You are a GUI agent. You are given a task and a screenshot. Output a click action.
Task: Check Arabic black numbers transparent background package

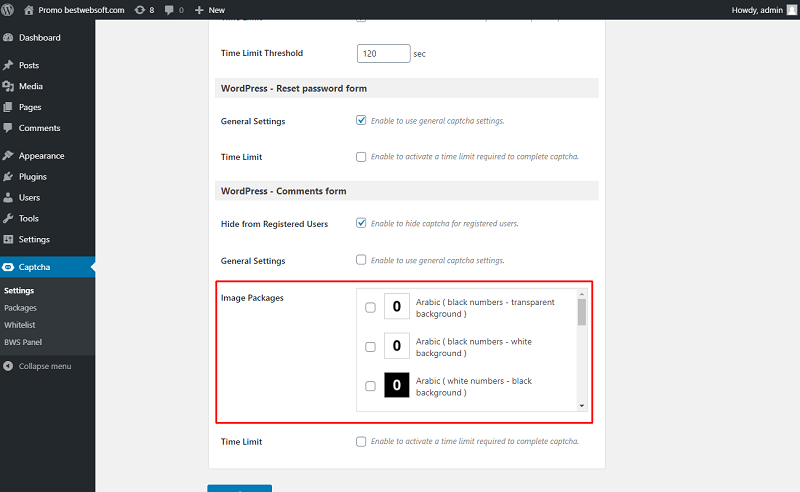pos(370,307)
